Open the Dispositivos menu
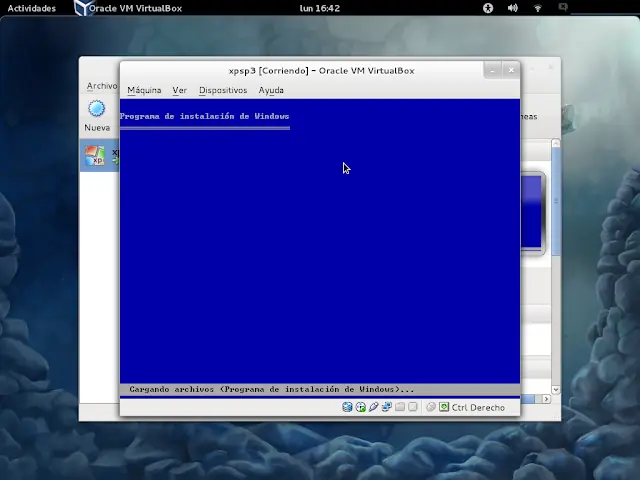The image size is (640, 480). (223, 90)
